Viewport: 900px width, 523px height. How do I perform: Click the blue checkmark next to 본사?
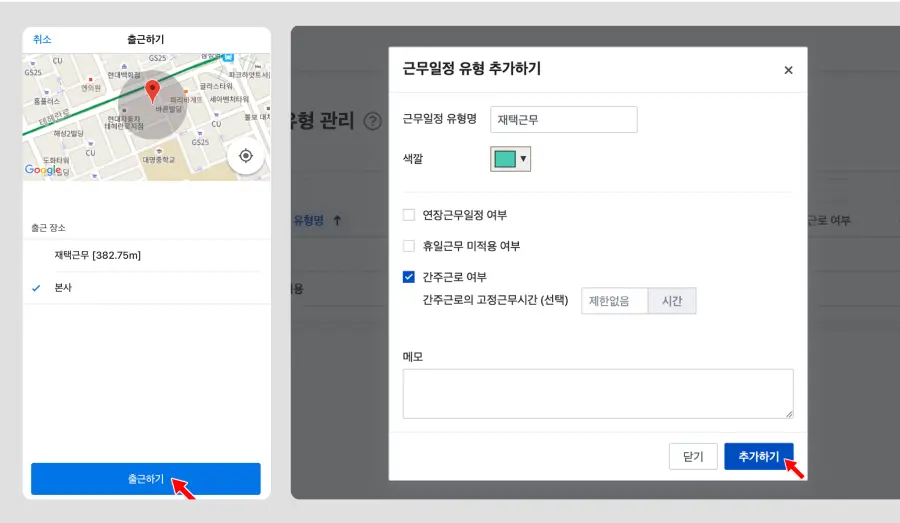pyautogui.click(x=36, y=288)
